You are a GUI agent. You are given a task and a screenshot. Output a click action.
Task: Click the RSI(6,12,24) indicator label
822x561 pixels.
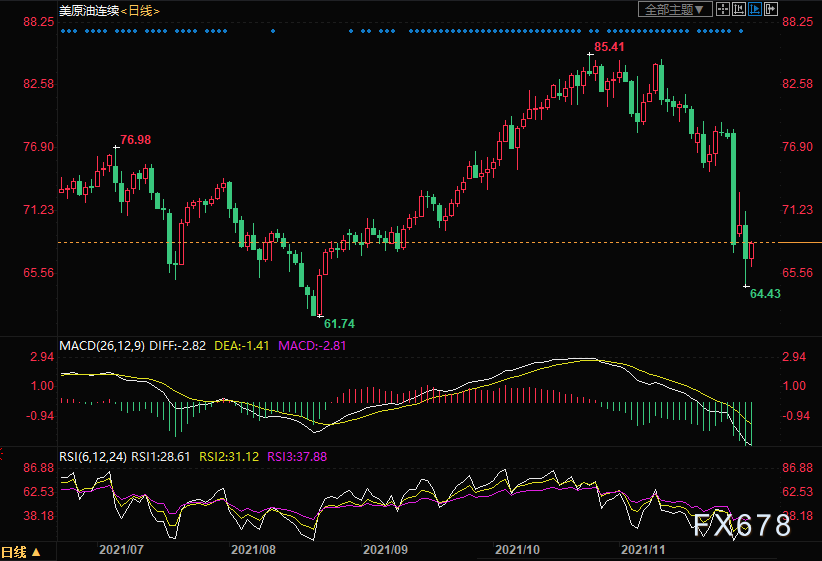[93, 457]
